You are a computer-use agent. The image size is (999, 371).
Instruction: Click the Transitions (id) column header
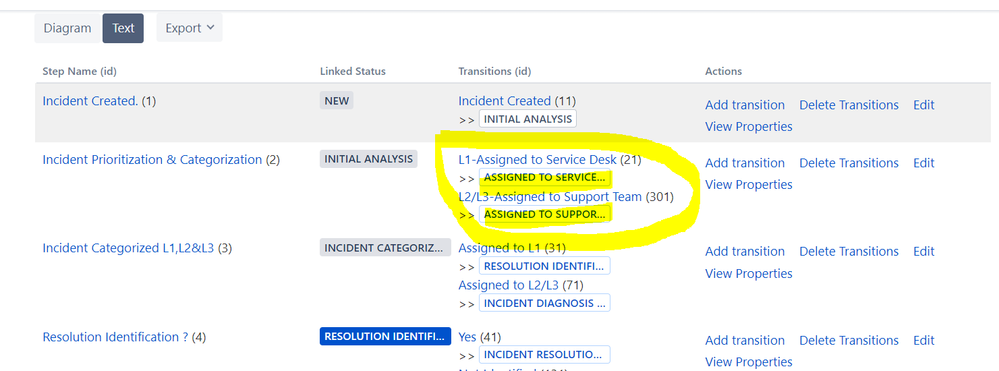coord(494,71)
